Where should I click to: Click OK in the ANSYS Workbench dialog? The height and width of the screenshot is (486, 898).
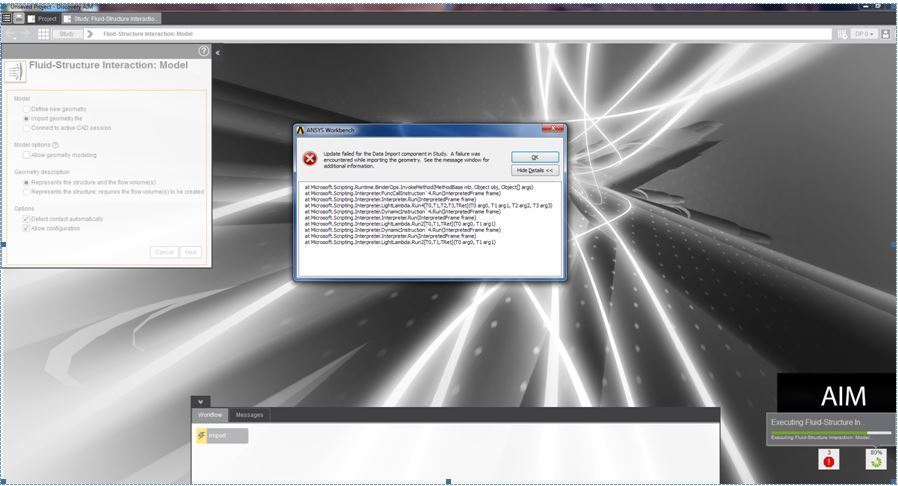point(535,157)
